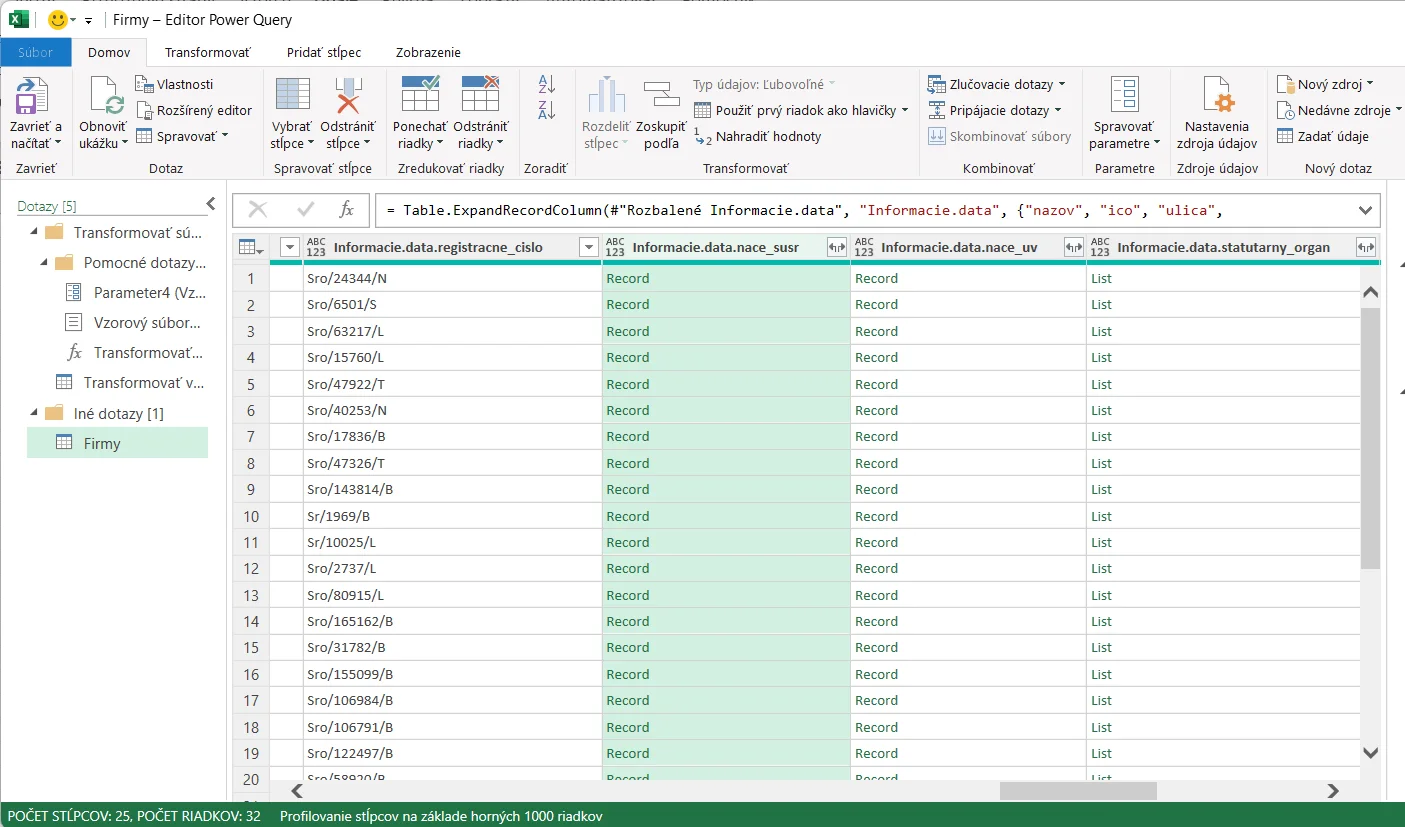Click the horizontal scrollbar thumb
1405x827 pixels.
click(1078, 790)
